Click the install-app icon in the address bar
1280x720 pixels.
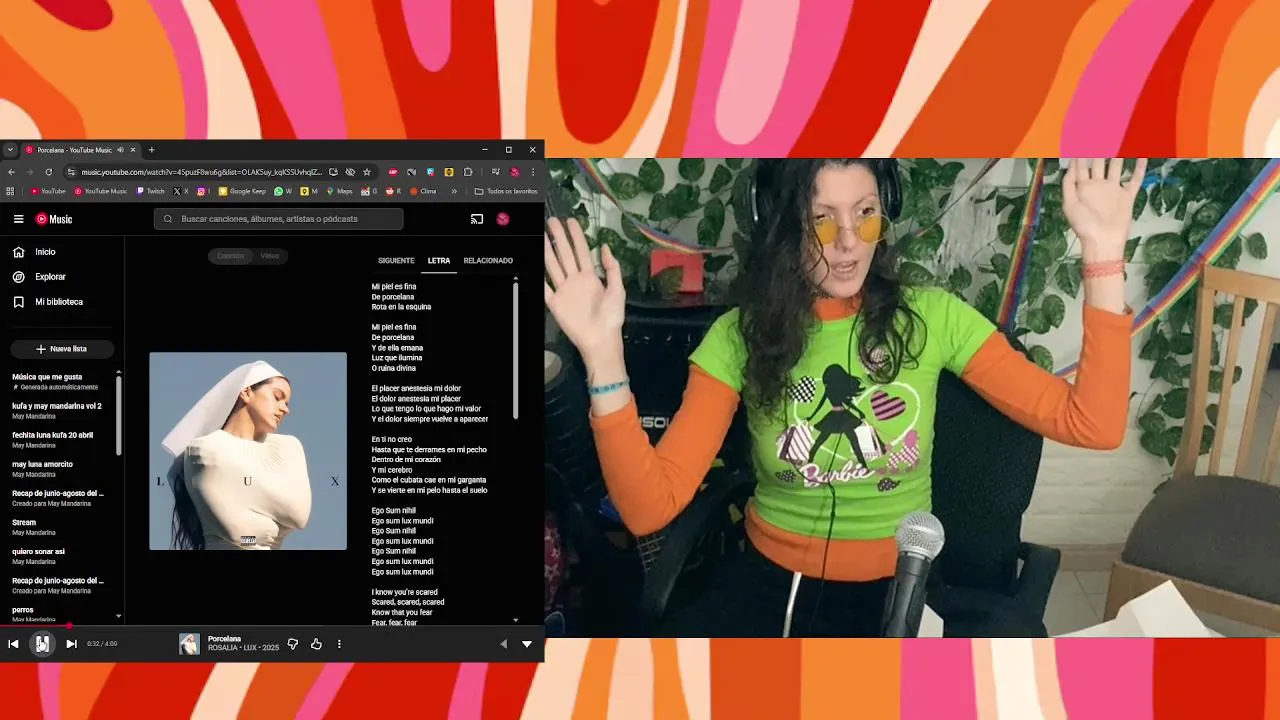pos(333,172)
